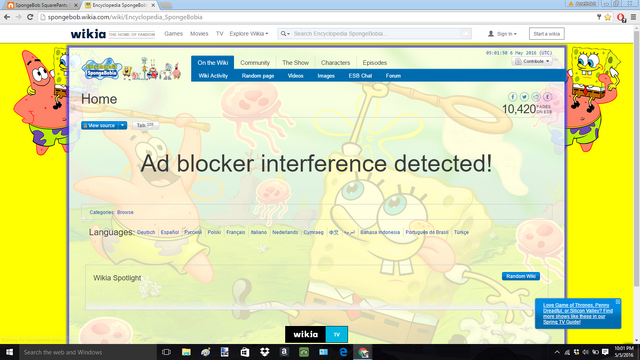640x360 pixels.
Task: Open the Windows Store taskbar icon
Action: pyautogui.click(x=245, y=352)
